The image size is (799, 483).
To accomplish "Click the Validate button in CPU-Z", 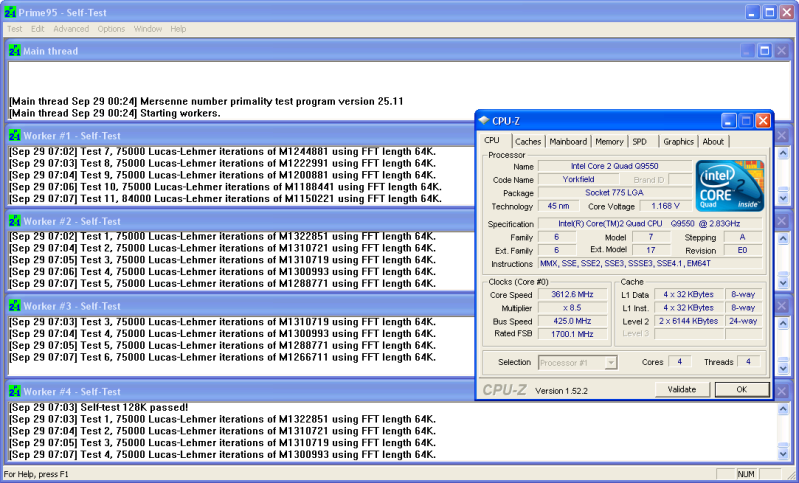I will 682,389.
